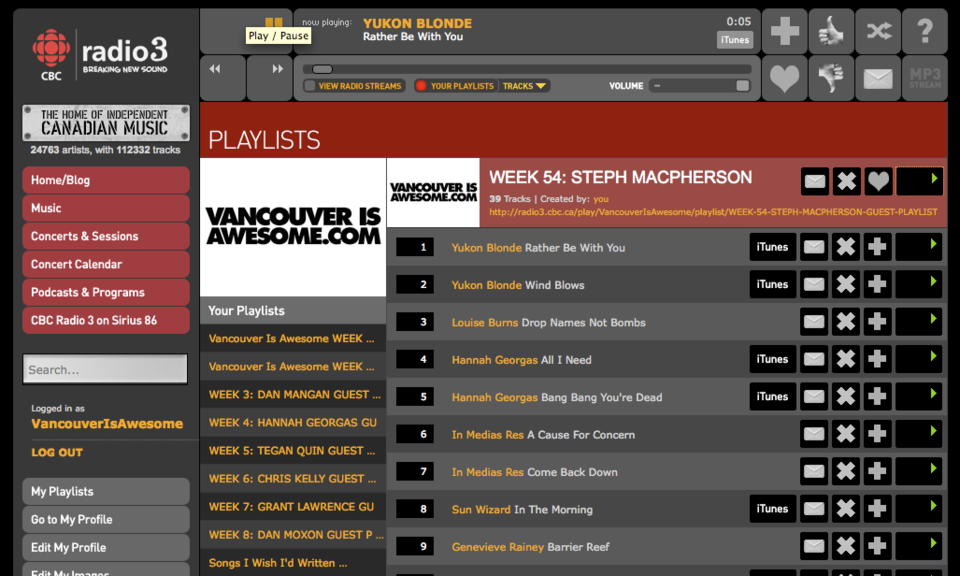Open playlist WEEK 3: DAN MANGAN GUEST
960x576 pixels.
coord(293,395)
